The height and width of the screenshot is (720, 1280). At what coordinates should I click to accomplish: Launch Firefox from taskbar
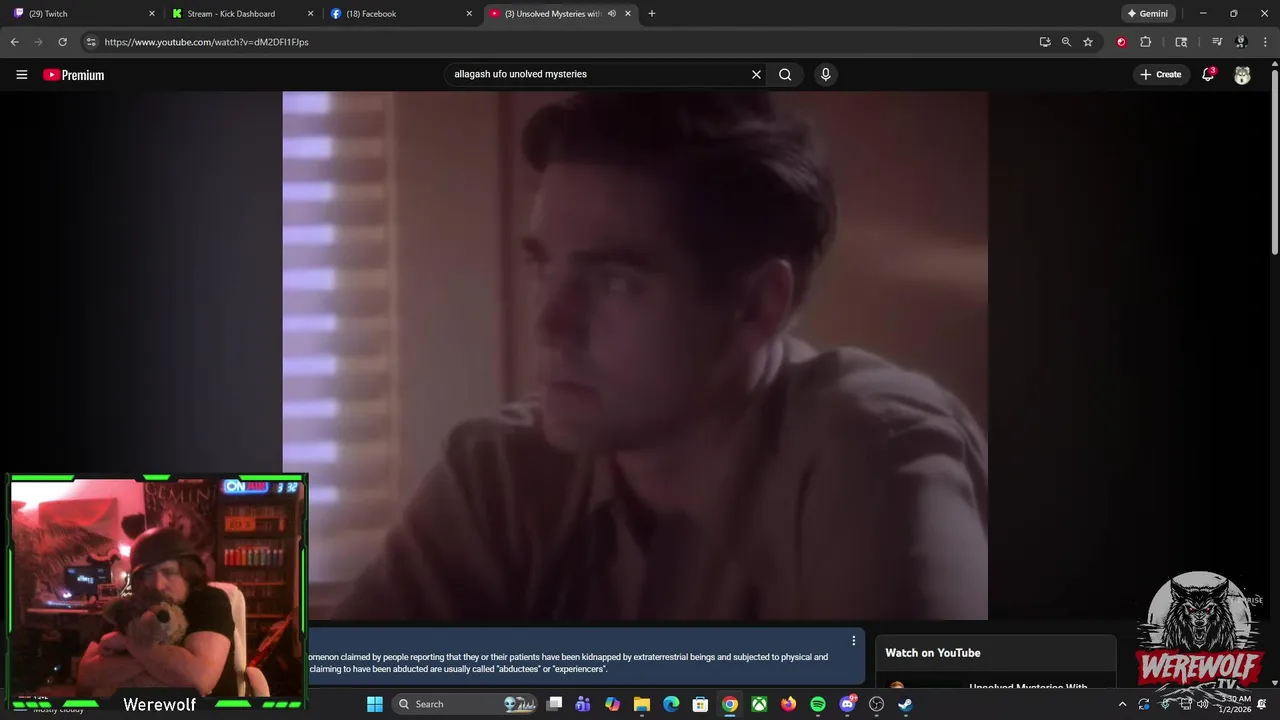click(x=788, y=704)
